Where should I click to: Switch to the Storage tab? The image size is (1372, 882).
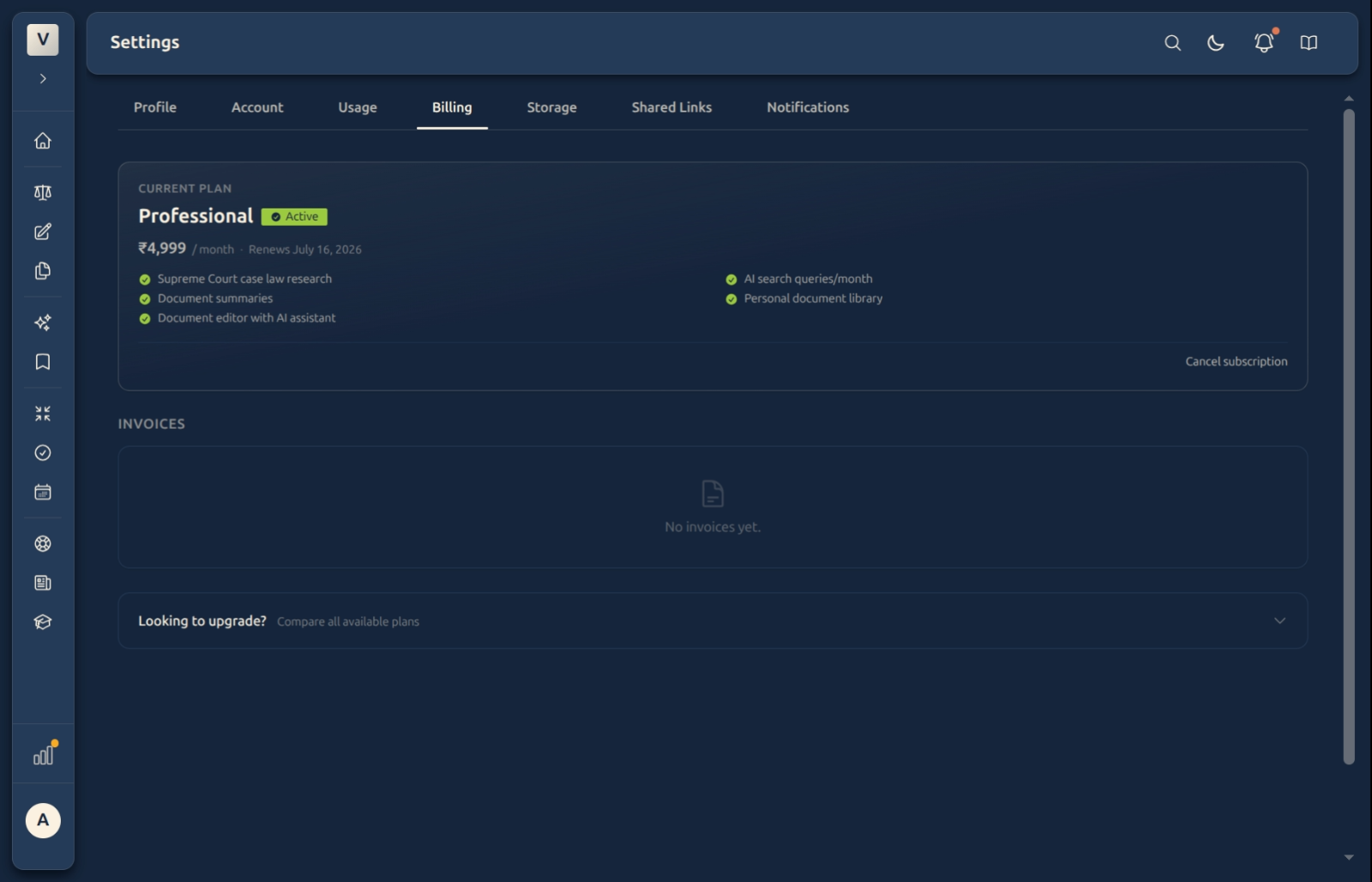point(551,107)
